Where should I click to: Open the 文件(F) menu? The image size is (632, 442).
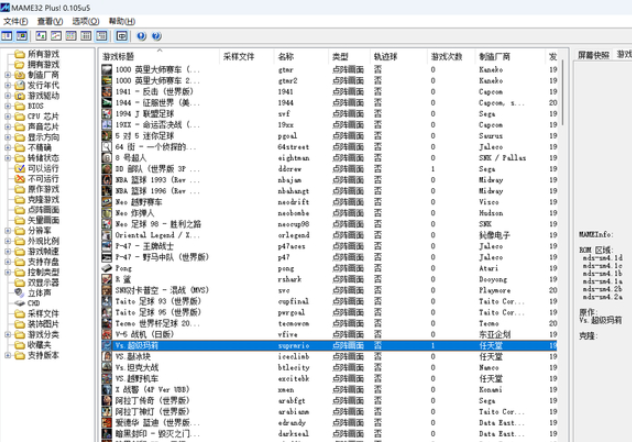pyautogui.click(x=16, y=21)
